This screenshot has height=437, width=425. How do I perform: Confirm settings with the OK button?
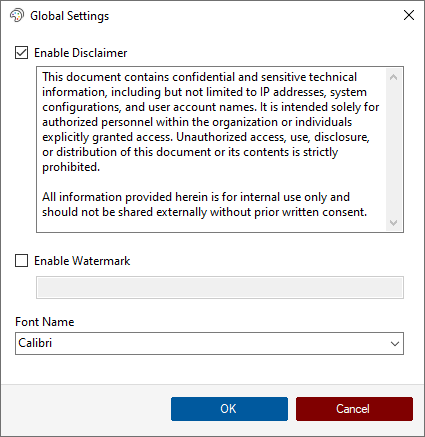(x=229, y=409)
